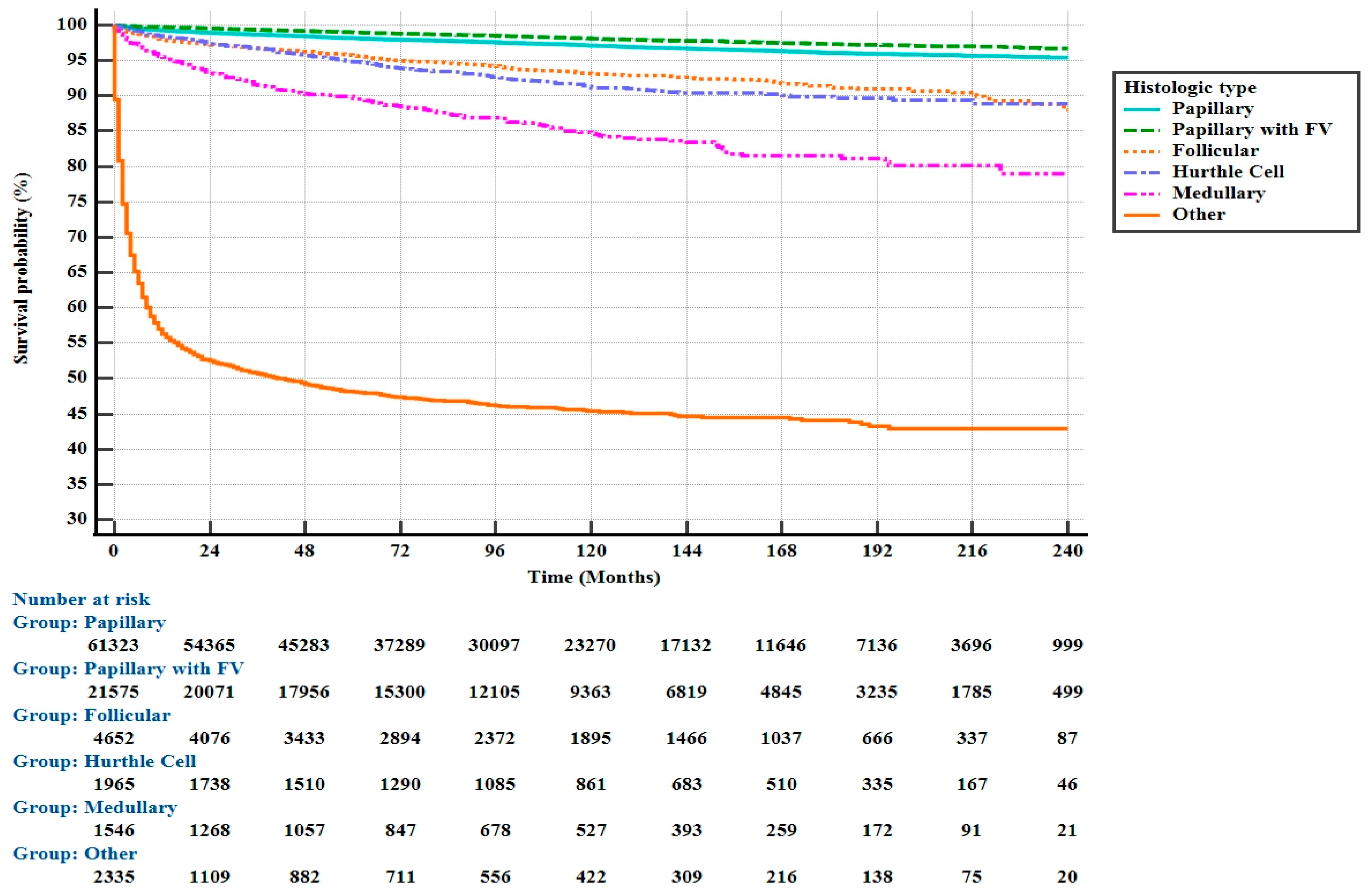Click the Medullary legend swatch
This screenshot has height=896, width=1369.
(x=1141, y=193)
